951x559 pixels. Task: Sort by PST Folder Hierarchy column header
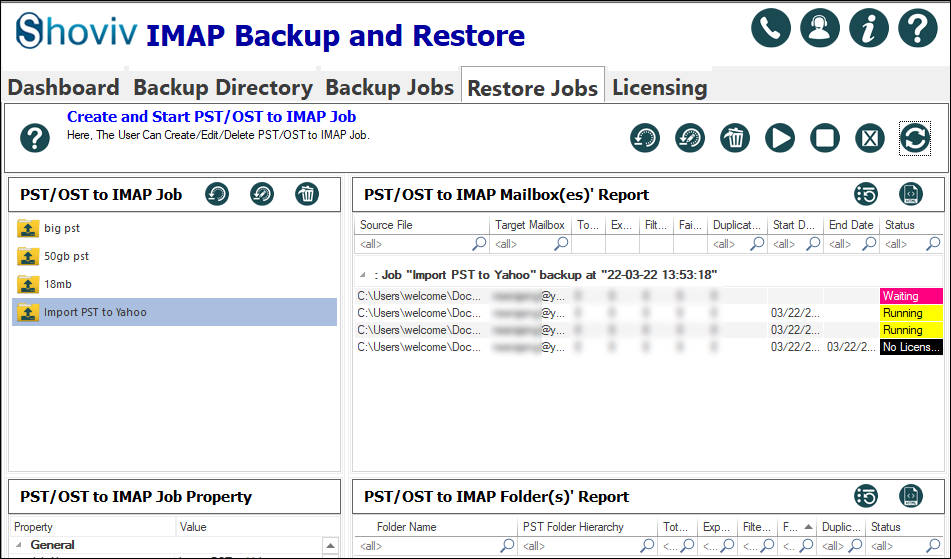[587, 527]
